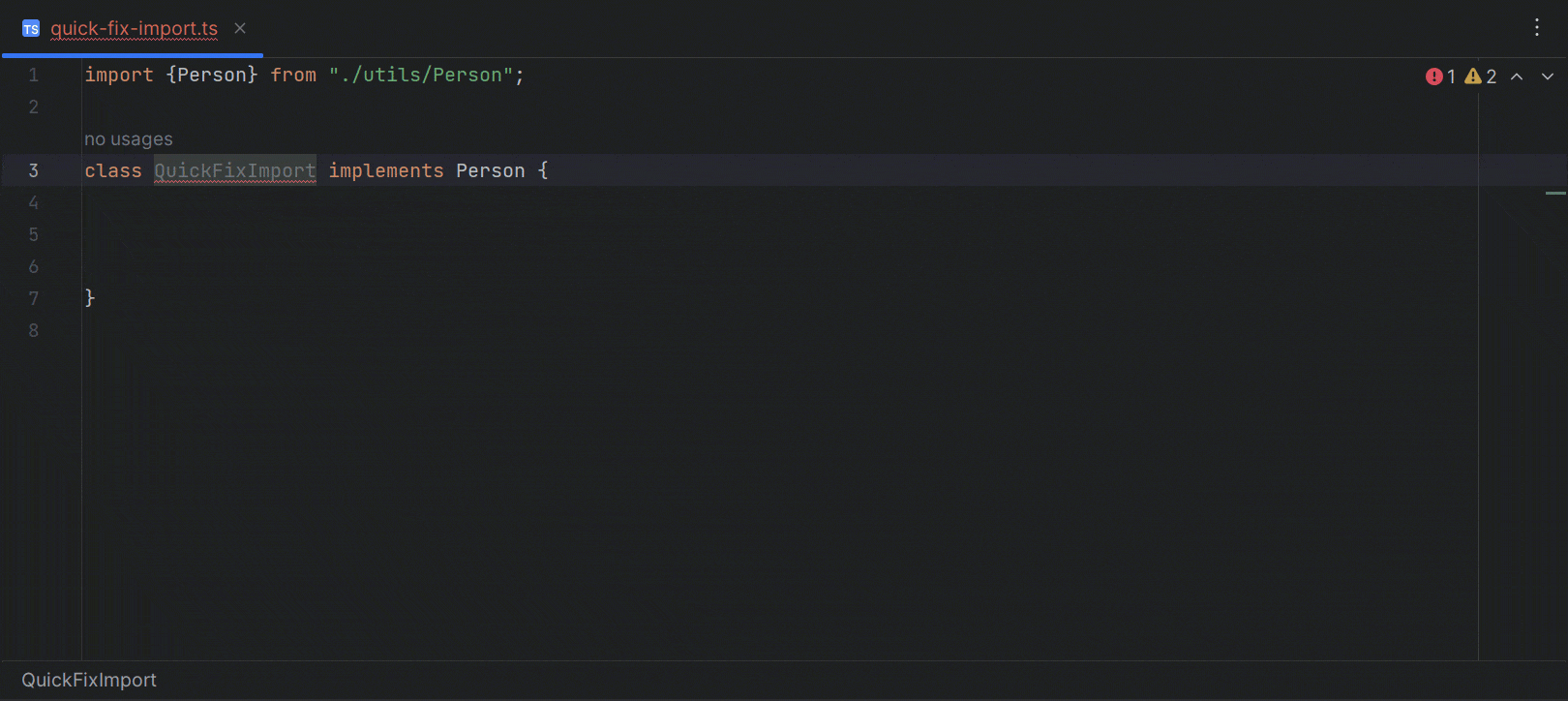
Task: Open the three-dot editor options menu
Action: pyautogui.click(x=1537, y=28)
